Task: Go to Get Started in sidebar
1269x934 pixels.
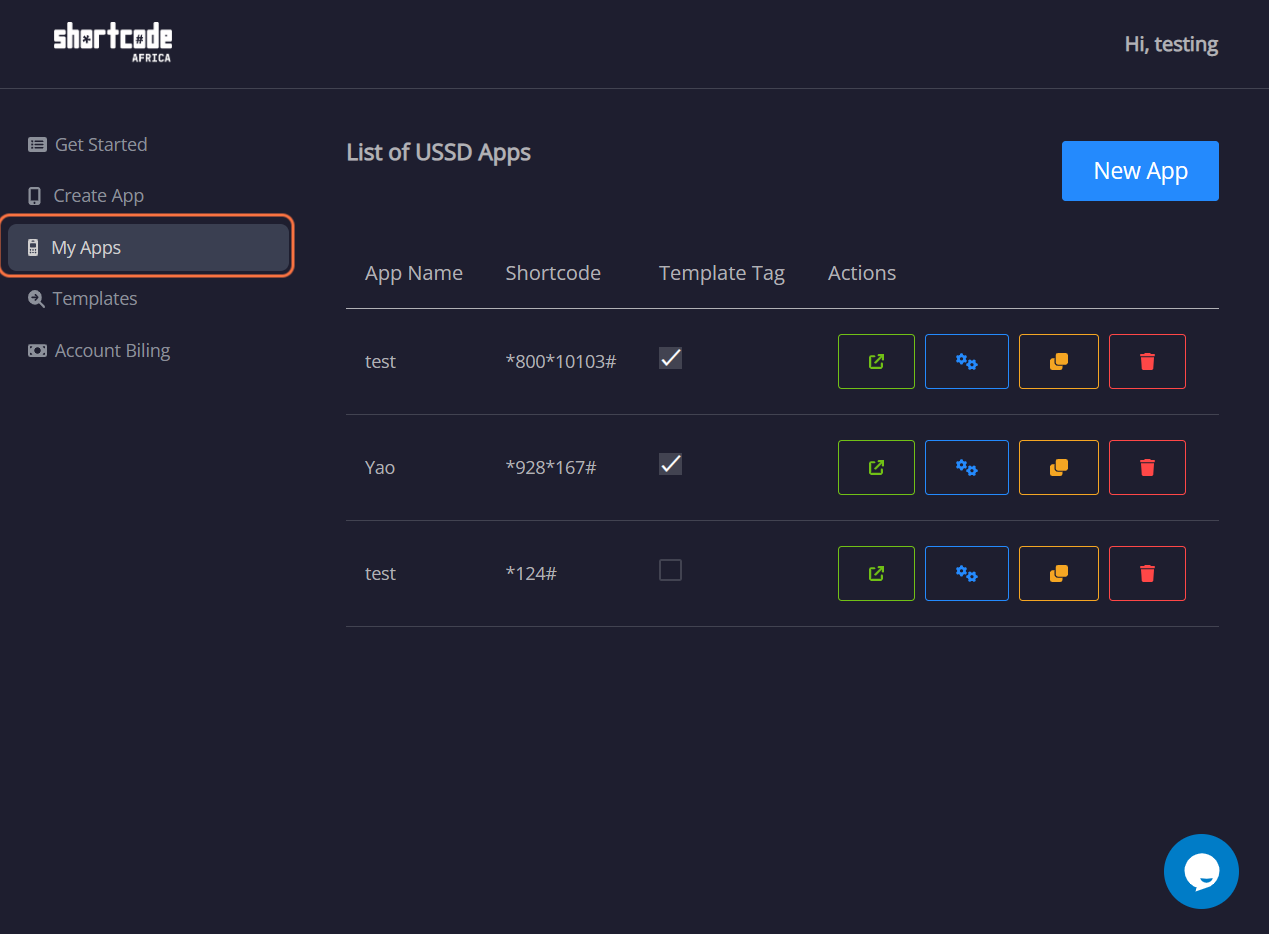Action: (87, 144)
